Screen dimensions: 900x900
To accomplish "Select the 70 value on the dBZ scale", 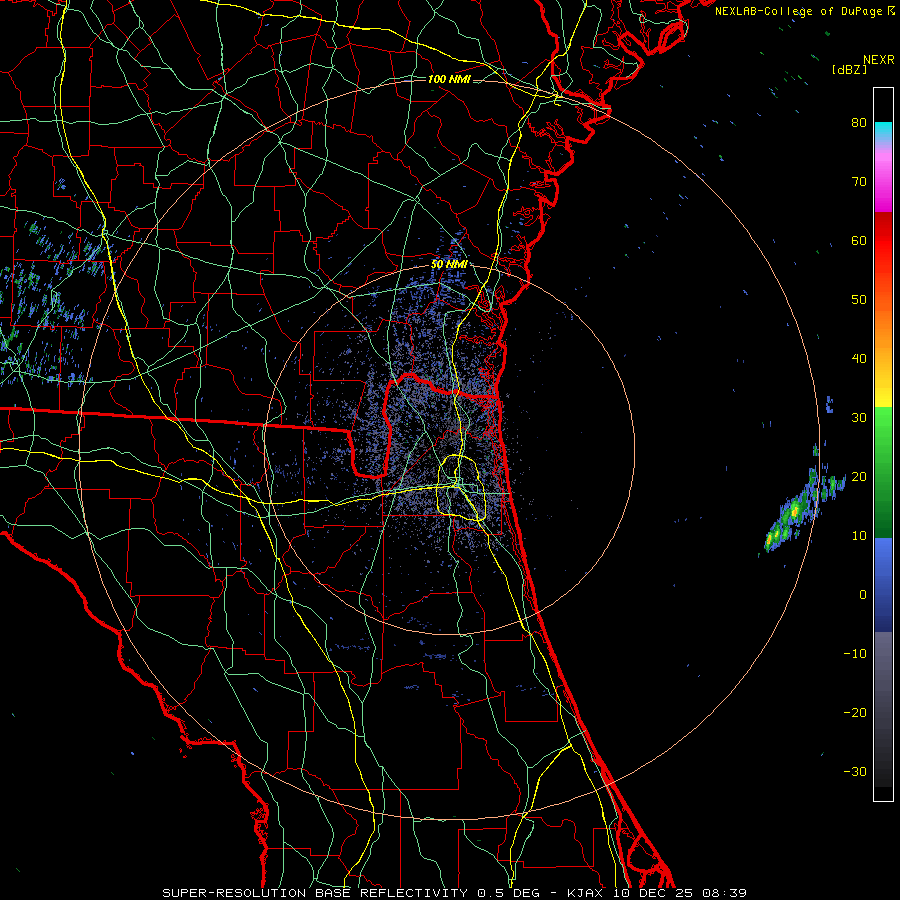I will 859,182.
